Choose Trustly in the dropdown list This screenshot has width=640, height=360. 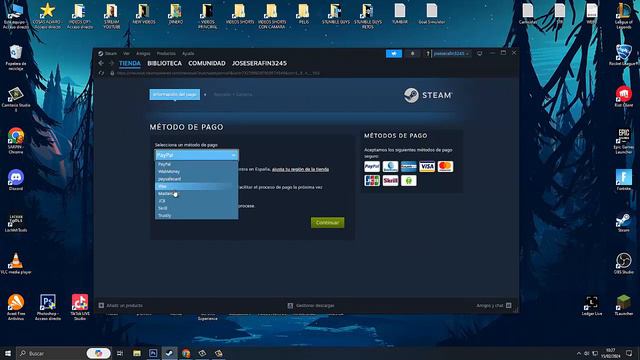tap(197, 216)
